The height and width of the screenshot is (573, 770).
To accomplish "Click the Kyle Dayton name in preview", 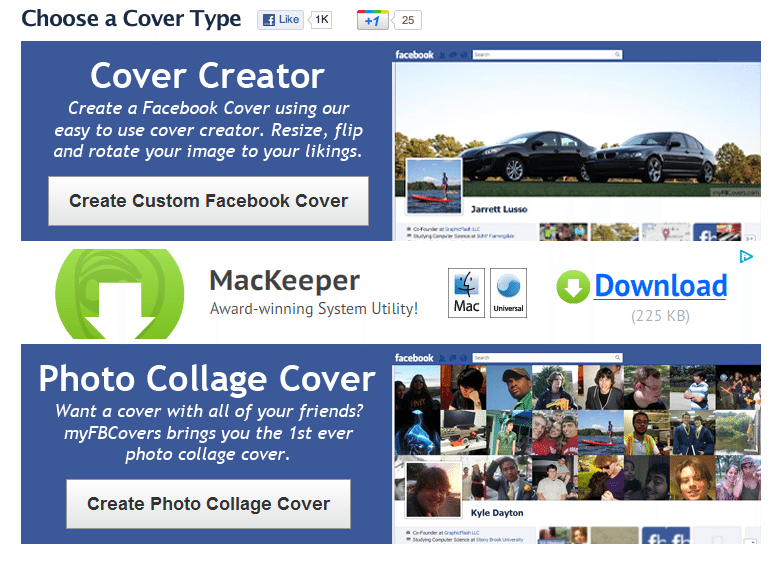I will tap(497, 513).
